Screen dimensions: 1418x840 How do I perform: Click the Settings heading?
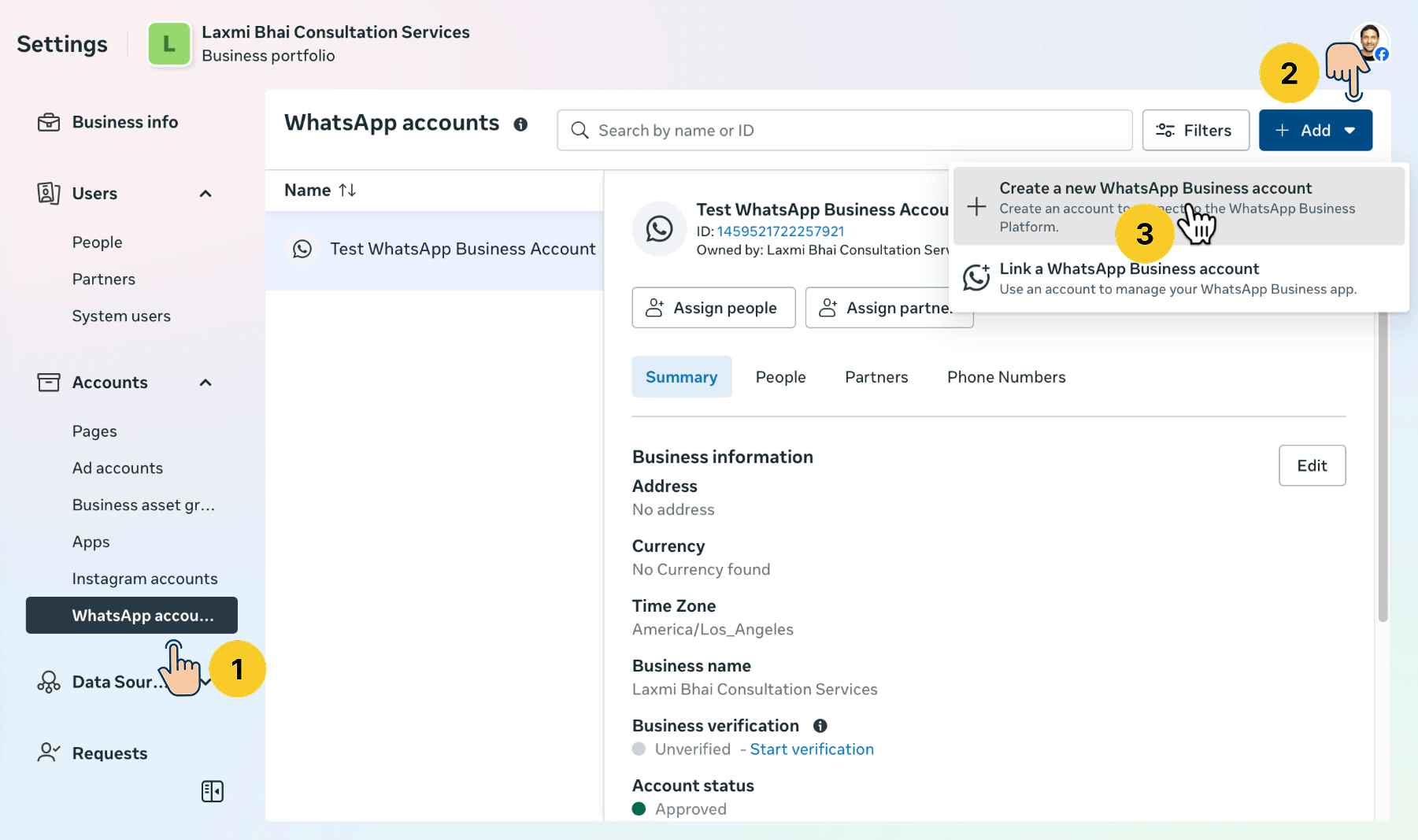pos(62,44)
